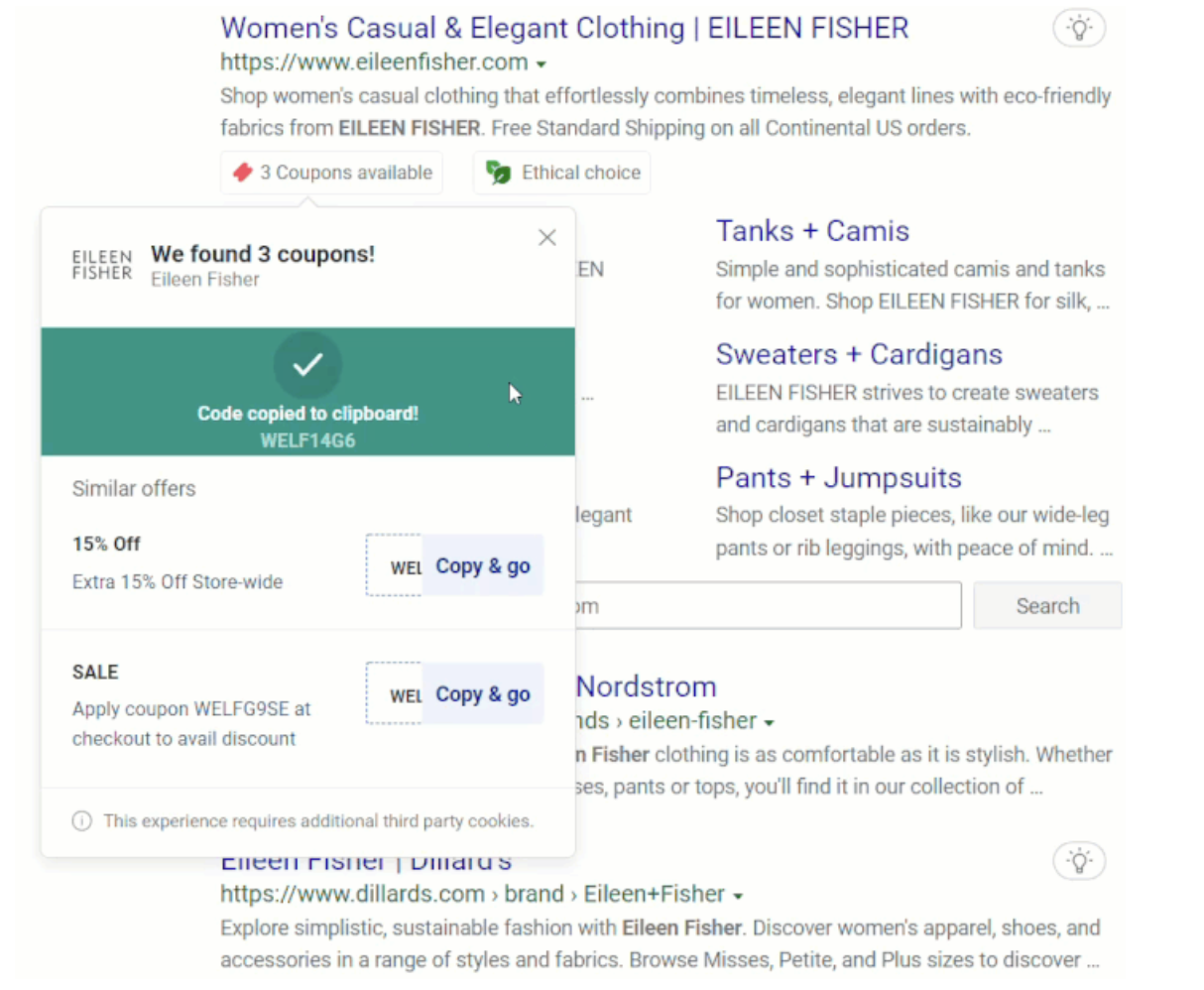Click the checkmark icon in green banner
1204x990 pixels.
click(307, 365)
